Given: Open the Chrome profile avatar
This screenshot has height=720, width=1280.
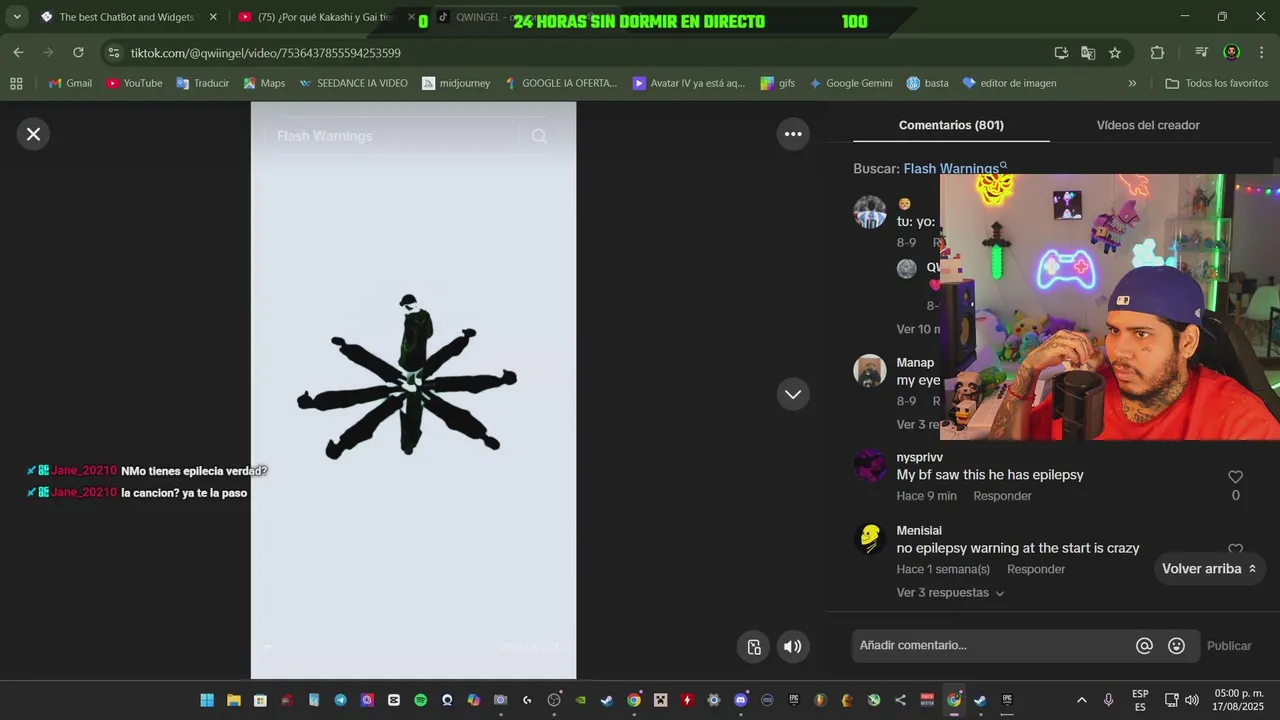Looking at the screenshot, I should [x=1232, y=53].
